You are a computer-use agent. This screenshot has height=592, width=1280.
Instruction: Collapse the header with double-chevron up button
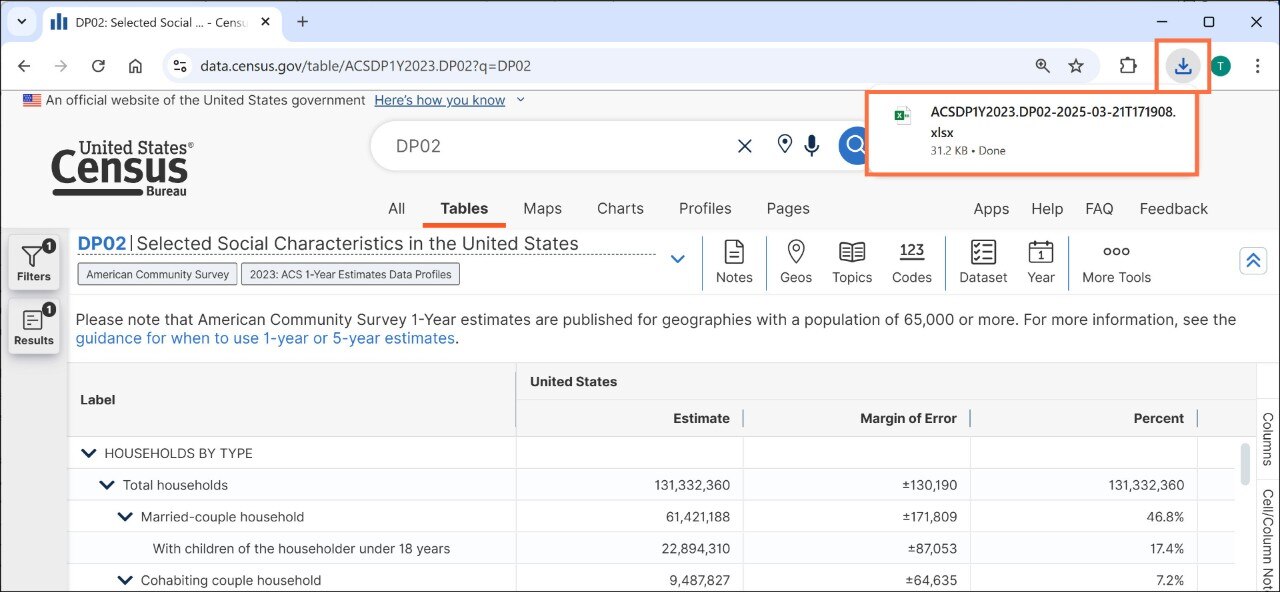(x=1252, y=261)
